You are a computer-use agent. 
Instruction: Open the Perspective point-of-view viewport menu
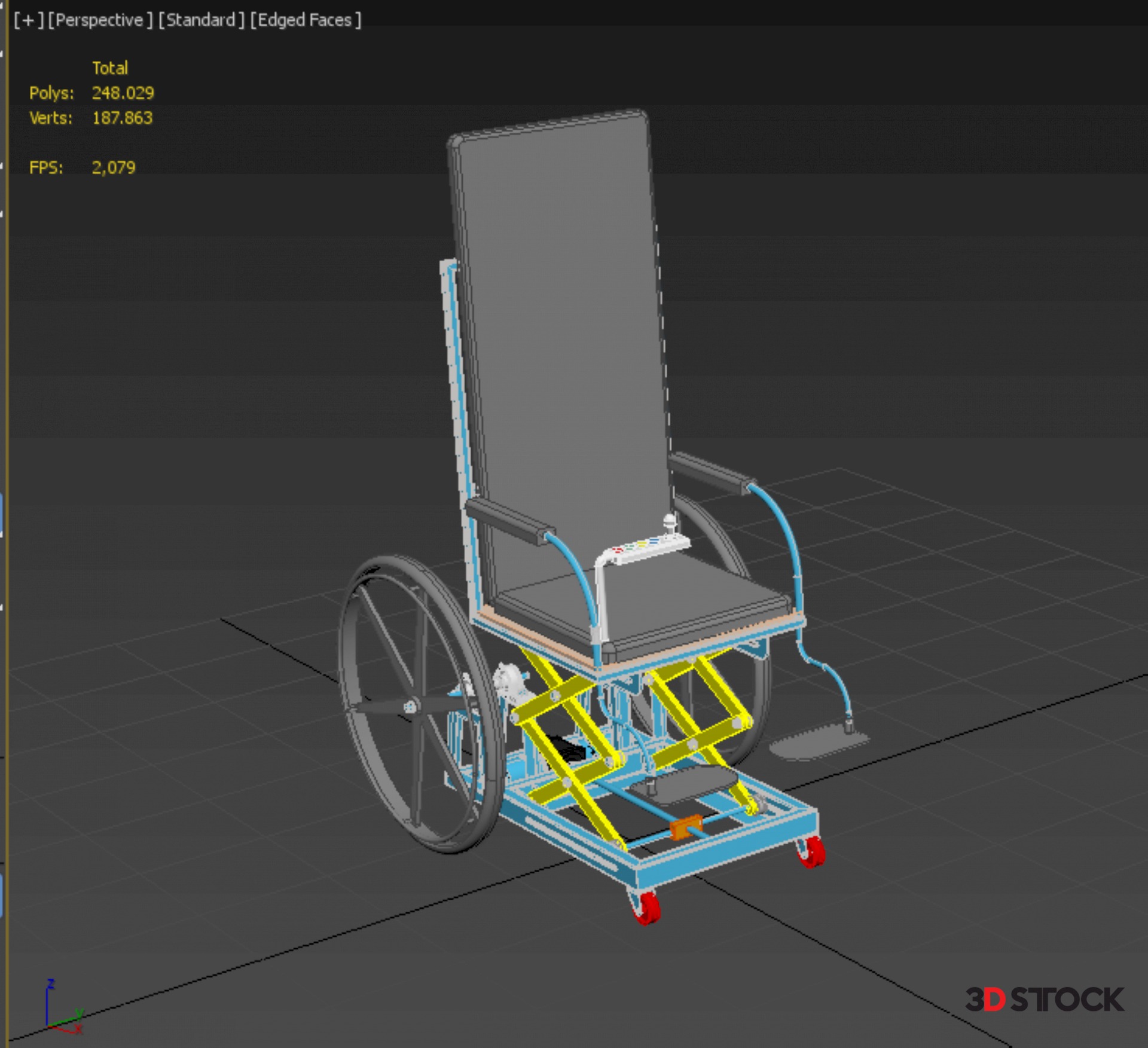click(x=99, y=20)
